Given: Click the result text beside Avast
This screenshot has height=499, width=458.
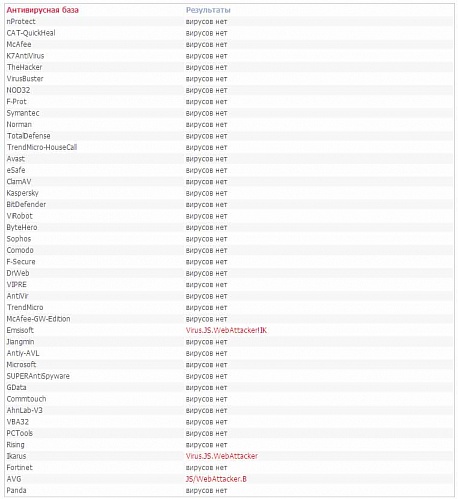Looking at the screenshot, I should click(x=206, y=159).
